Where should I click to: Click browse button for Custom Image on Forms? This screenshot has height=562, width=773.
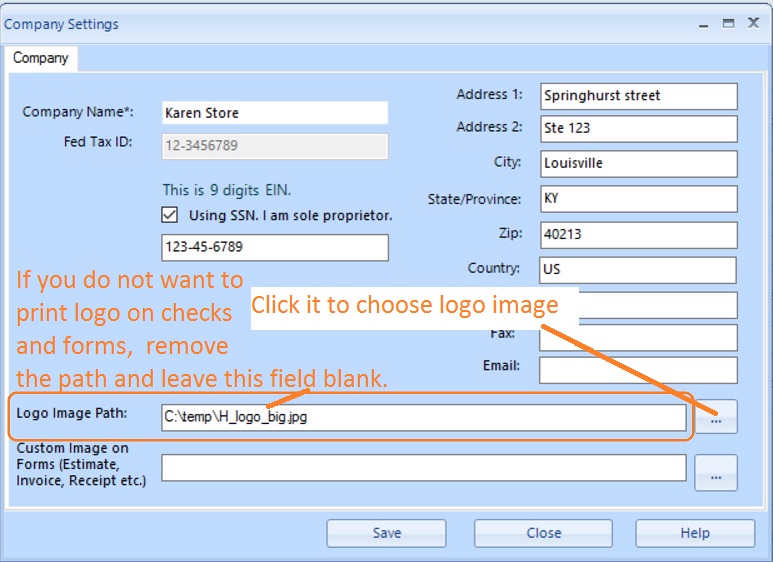(x=716, y=472)
